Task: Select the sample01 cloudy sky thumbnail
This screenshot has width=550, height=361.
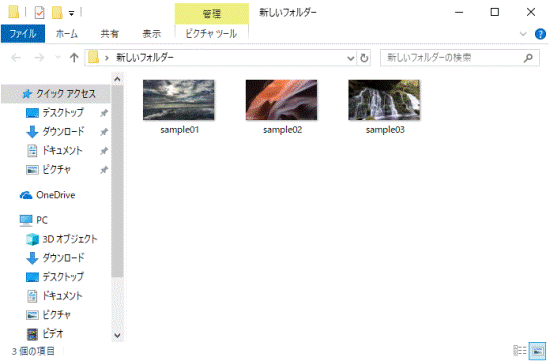Action: pos(179,100)
